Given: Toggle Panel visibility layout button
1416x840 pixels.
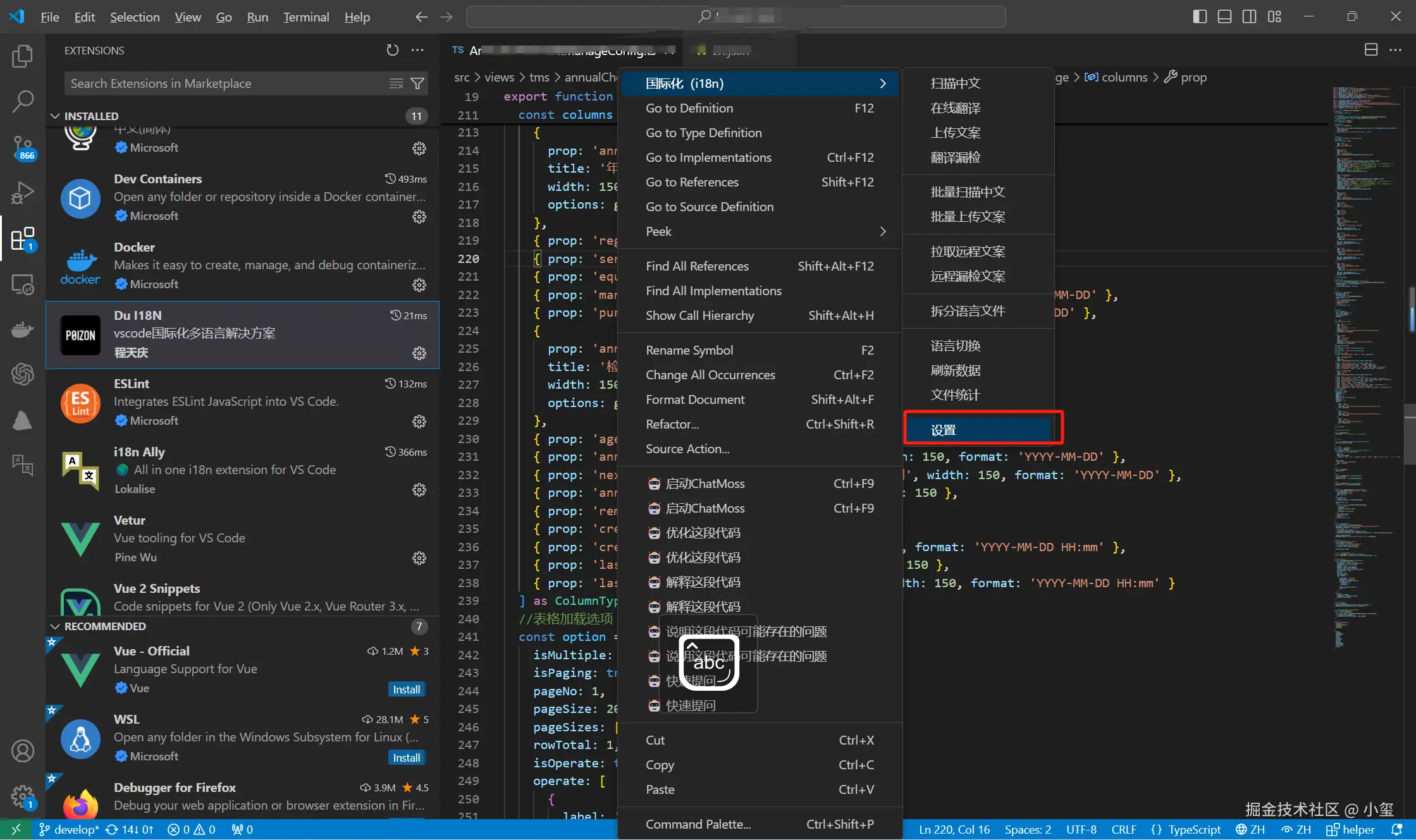Looking at the screenshot, I should (x=1224, y=17).
